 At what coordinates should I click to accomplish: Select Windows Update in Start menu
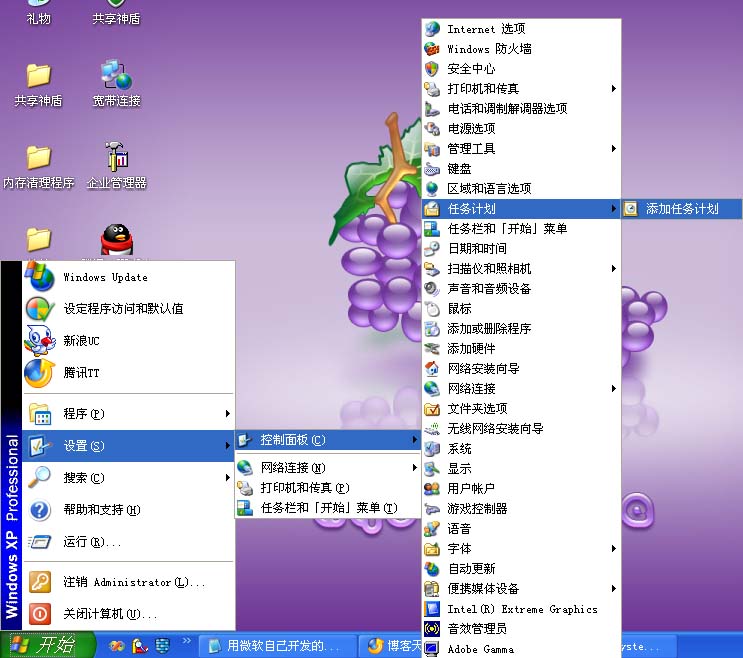128,277
